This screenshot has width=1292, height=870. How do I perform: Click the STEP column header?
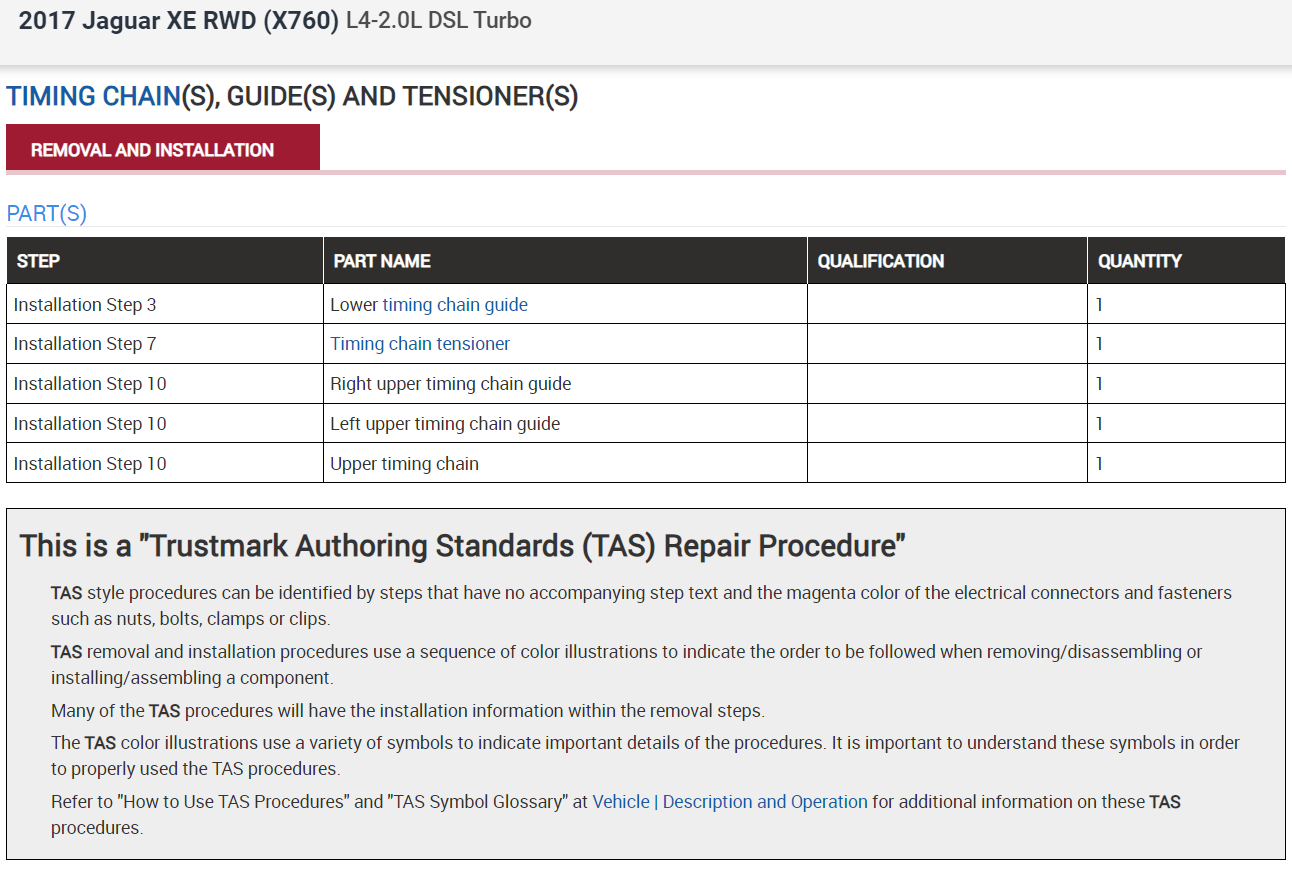point(39,261)
